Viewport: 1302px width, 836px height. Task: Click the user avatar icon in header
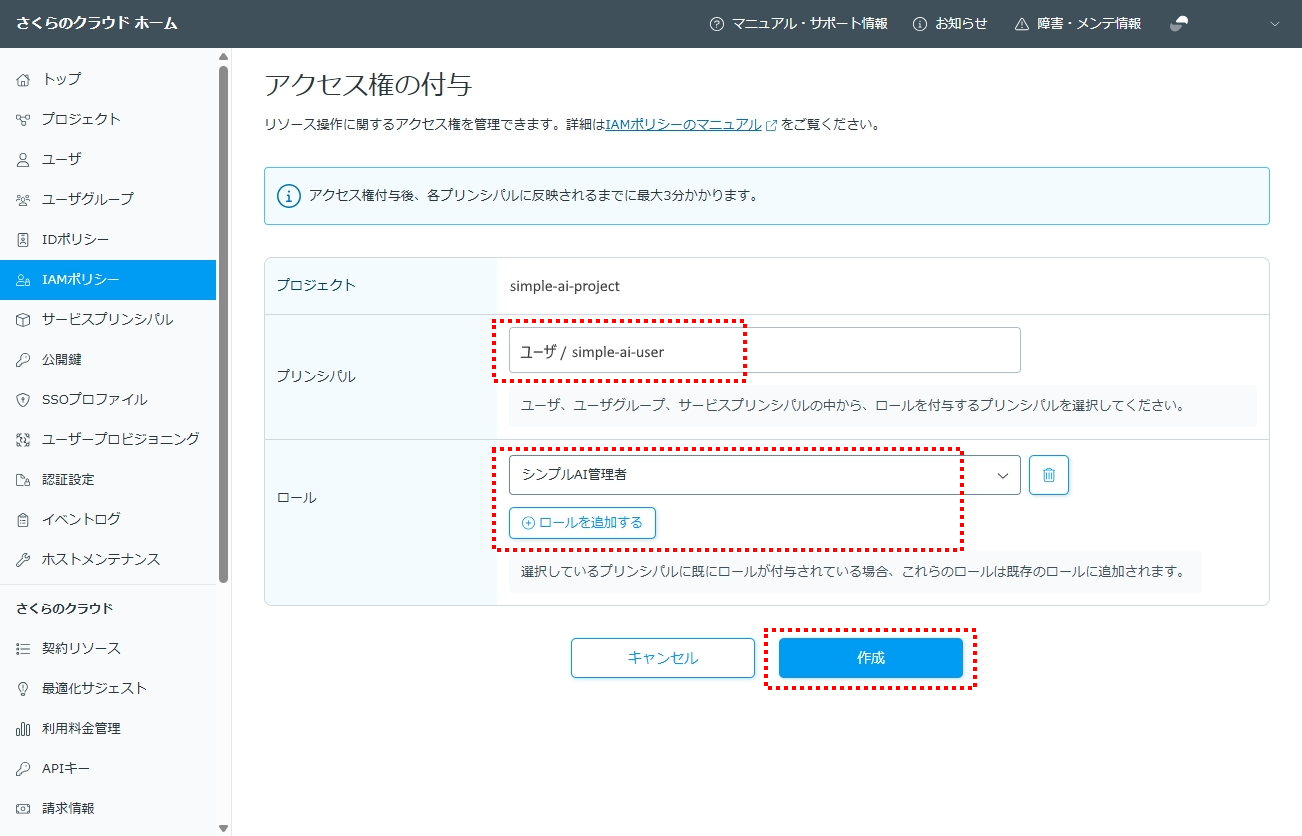[x=1179, y=24]
